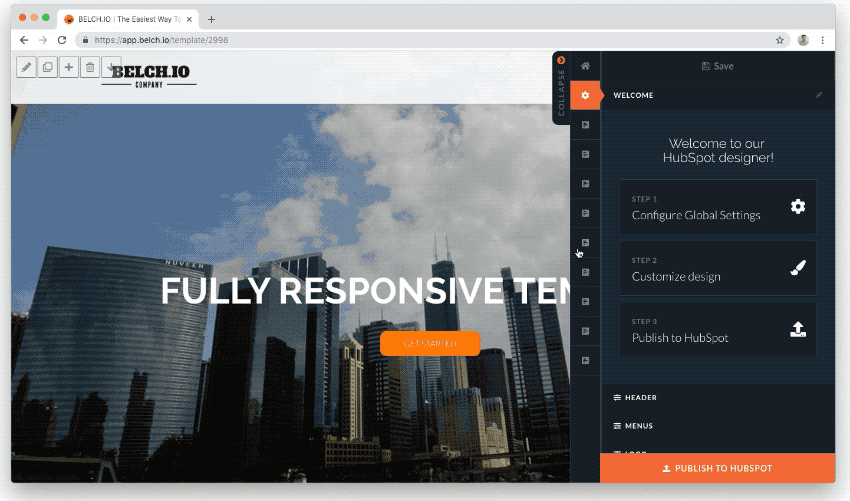850x501 pixels.
Task: Open the home icon in designer sidebar
Action: 585,66
